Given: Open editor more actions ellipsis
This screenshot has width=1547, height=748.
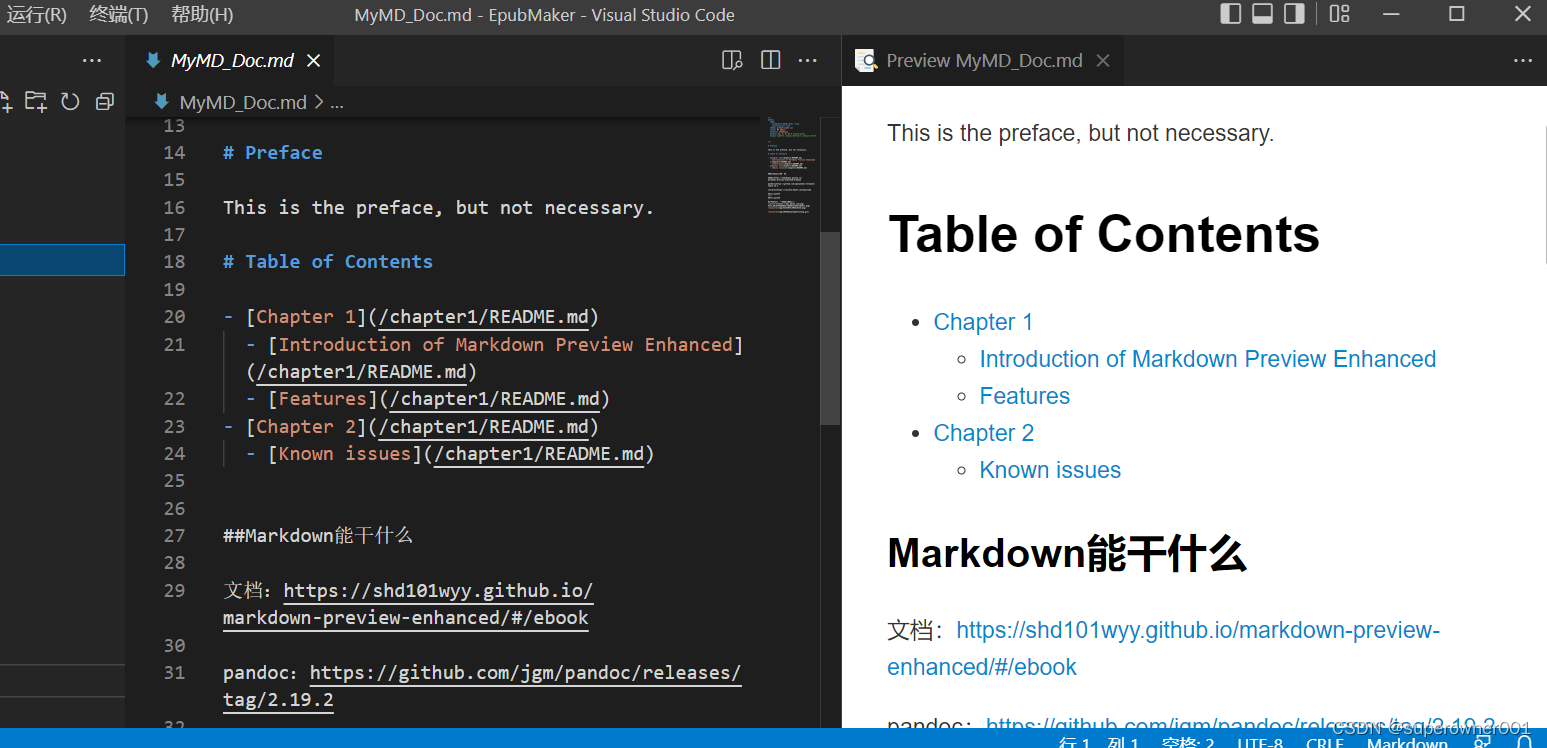Looking at the screenshot, I should pyautogui.click(x=808, y=61).
